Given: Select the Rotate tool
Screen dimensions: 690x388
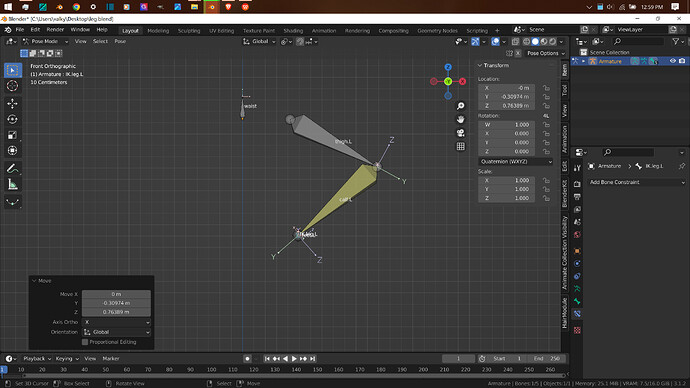Looking at the screenshot, I should (13, 119).
